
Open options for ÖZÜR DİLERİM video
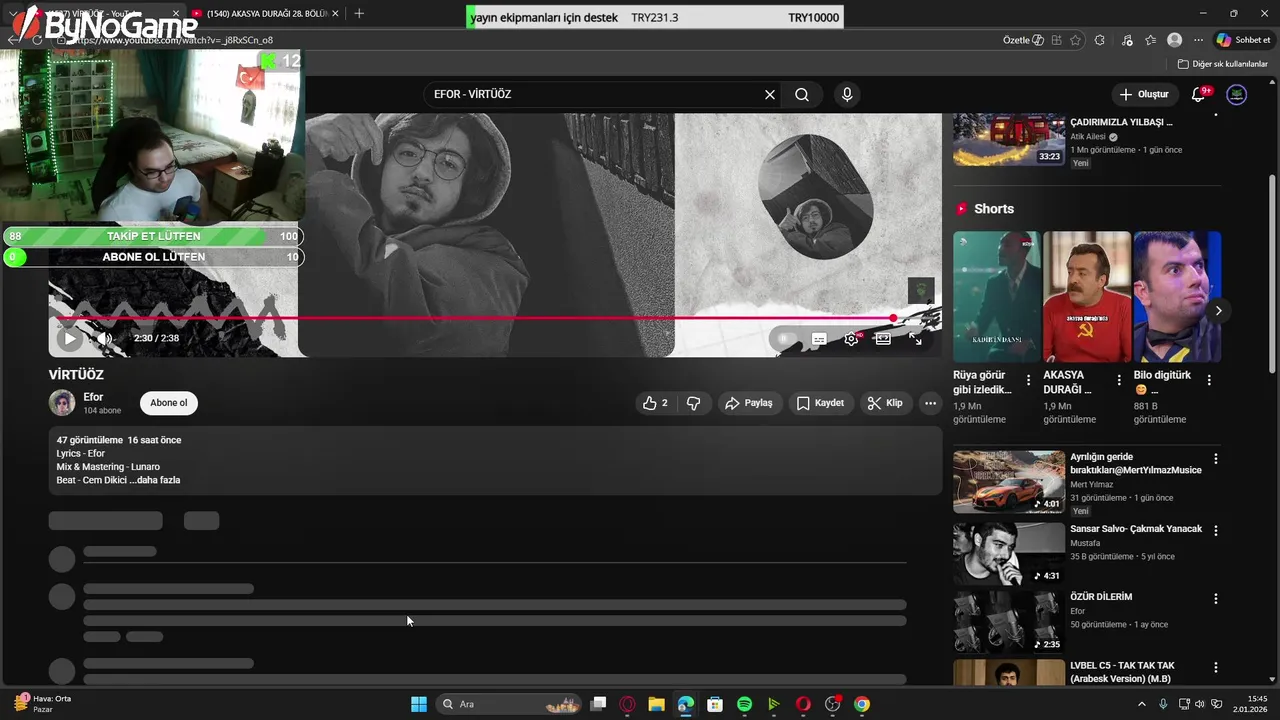[x=1216, y=599]
